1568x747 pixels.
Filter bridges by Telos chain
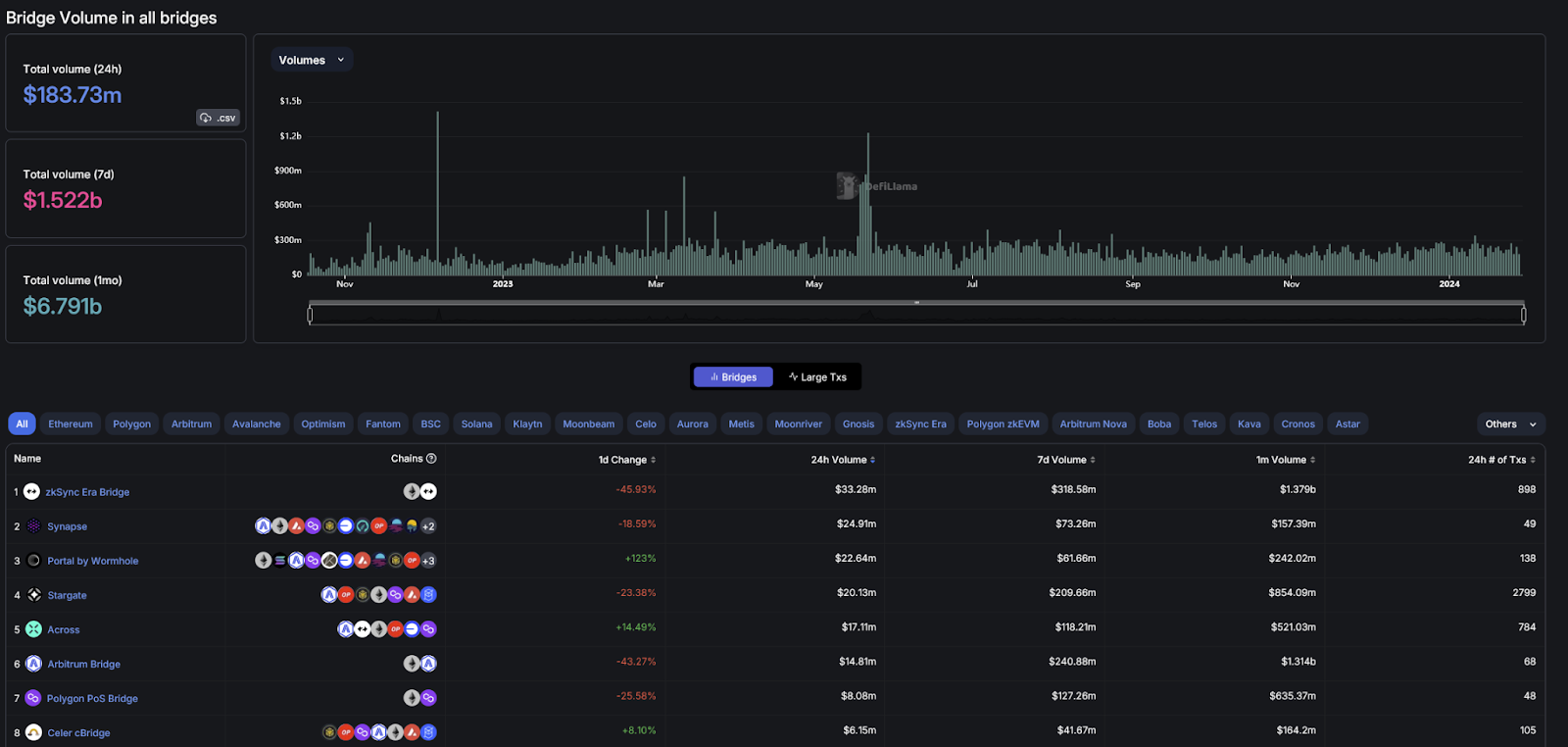pyautogui.click(x=1204, y=424)
